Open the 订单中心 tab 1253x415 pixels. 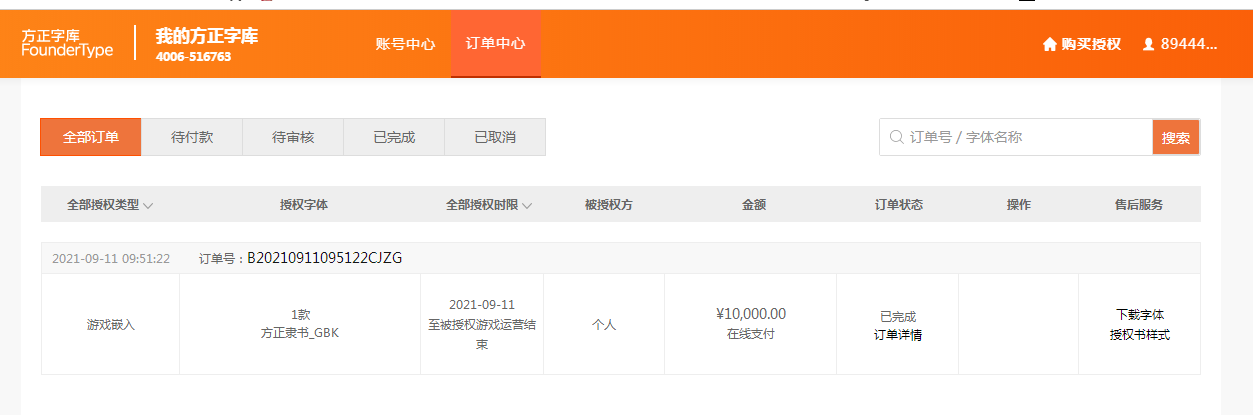[496, 44]
